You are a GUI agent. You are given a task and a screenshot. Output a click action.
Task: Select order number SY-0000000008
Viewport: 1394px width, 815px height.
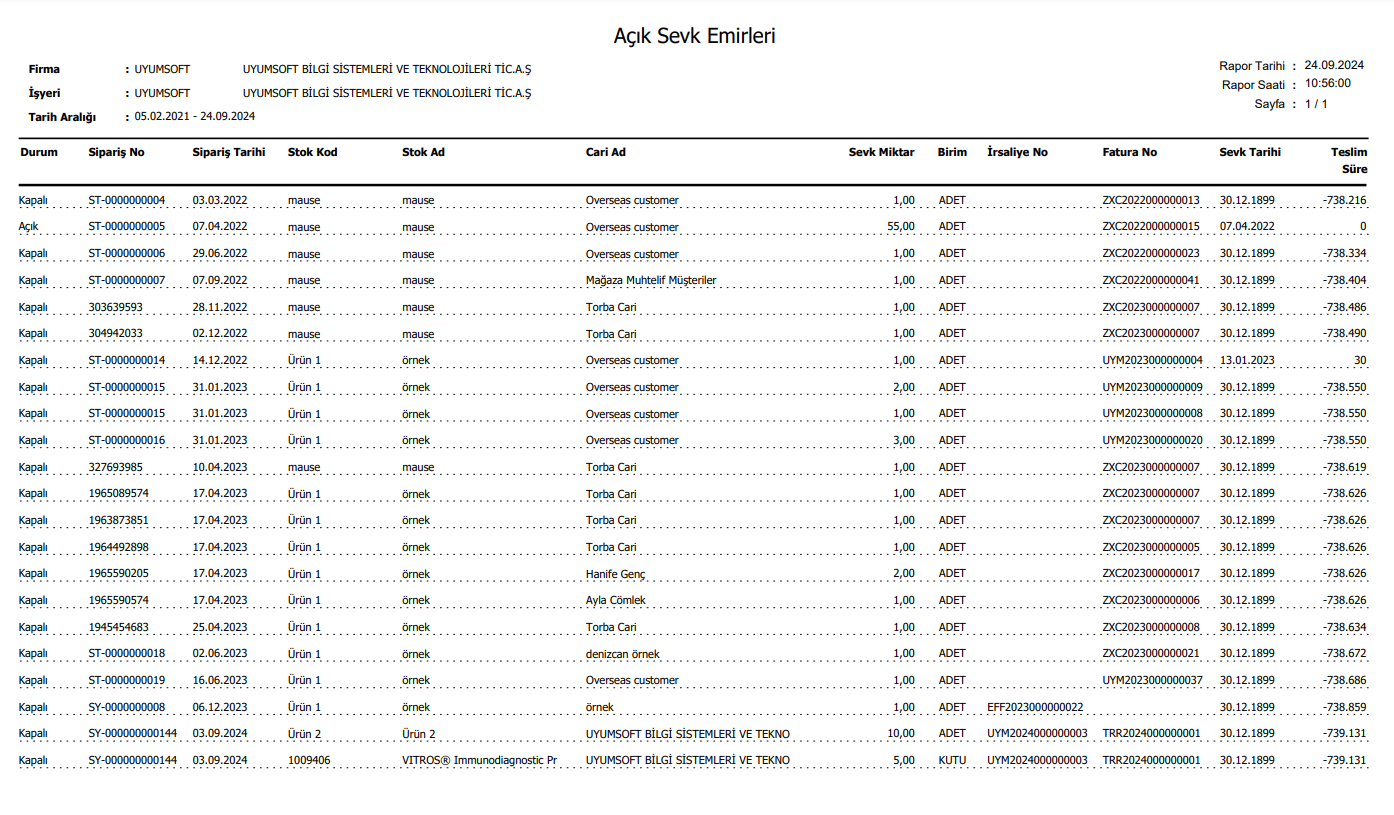tap(127, 707)
